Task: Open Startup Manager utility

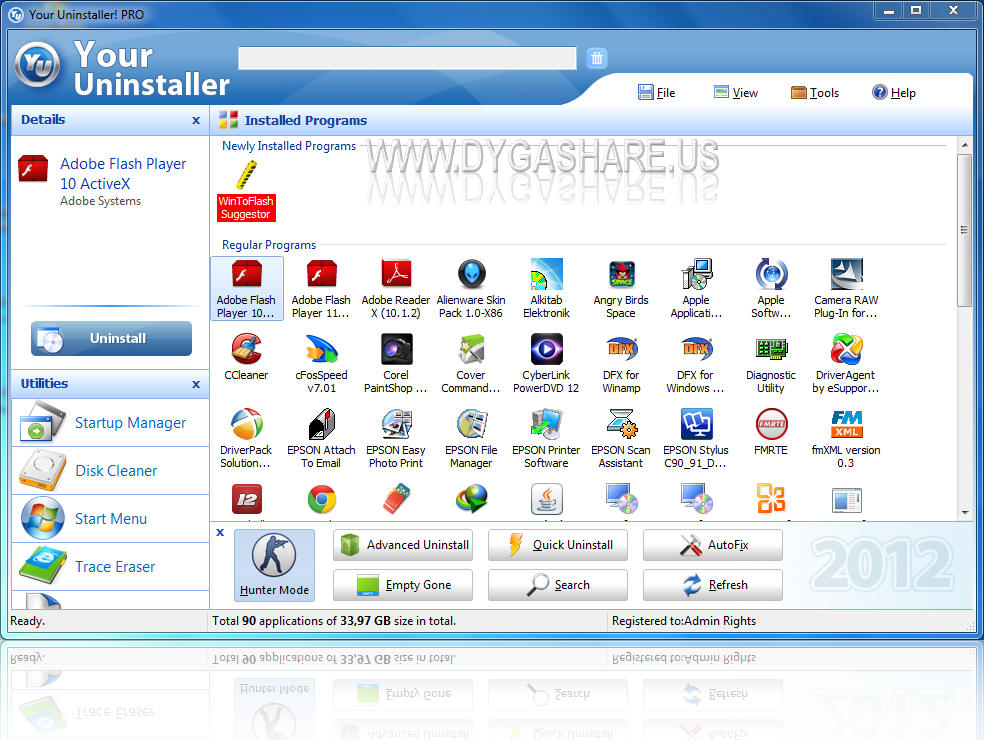Action: pos(110,422)
